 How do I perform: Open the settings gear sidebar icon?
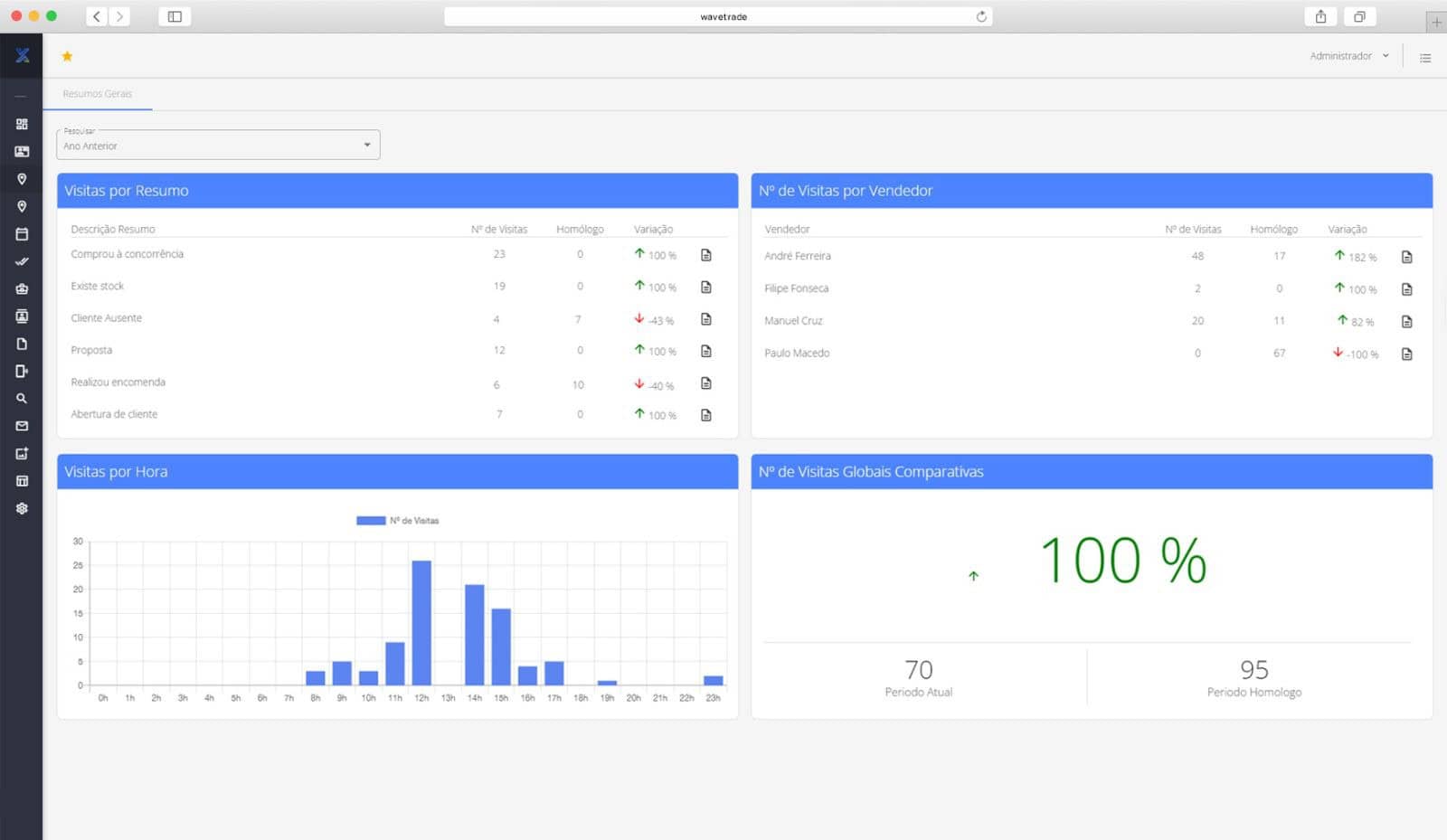22,508
